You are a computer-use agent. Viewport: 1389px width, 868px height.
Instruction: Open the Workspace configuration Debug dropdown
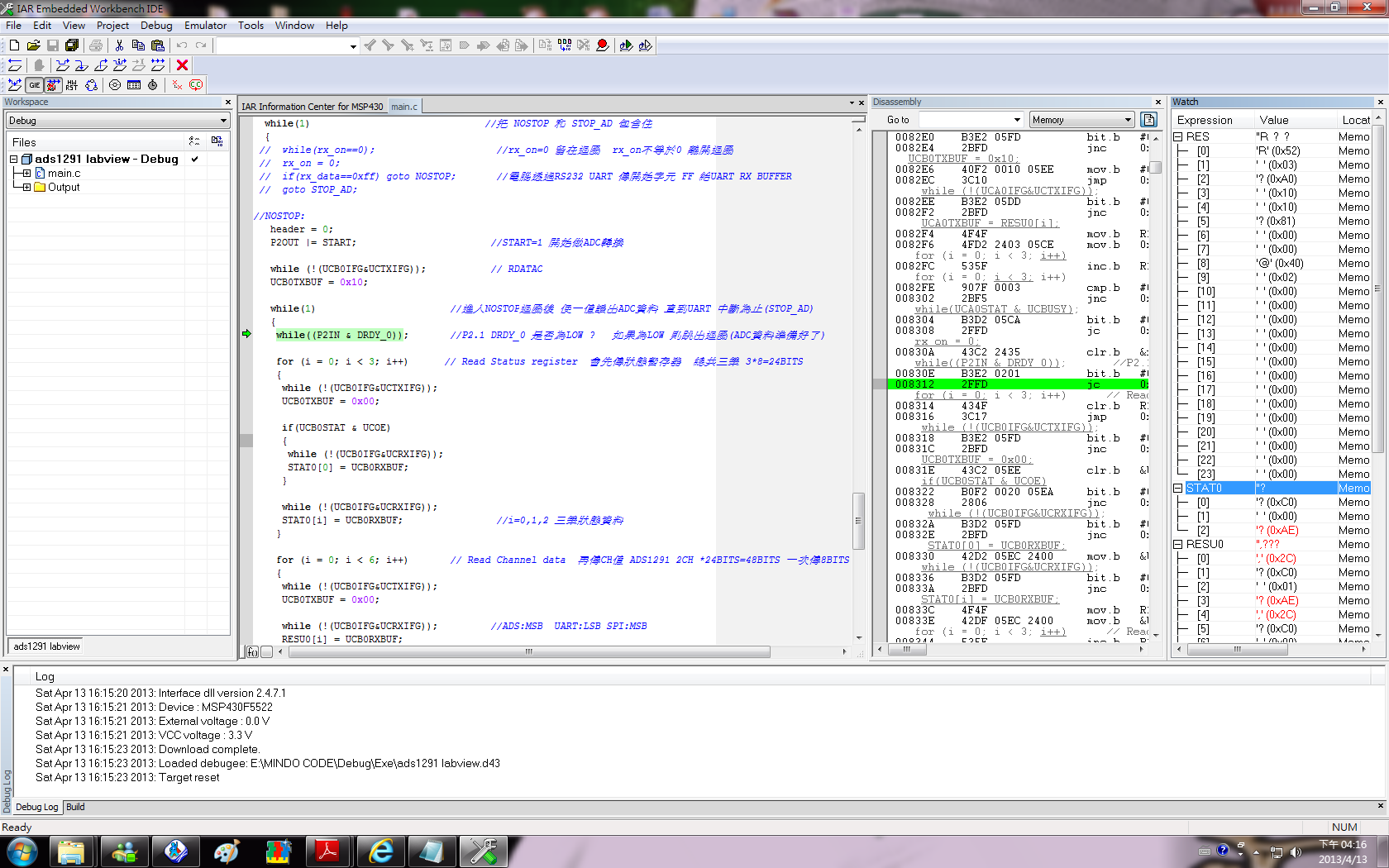click(223, 121)
